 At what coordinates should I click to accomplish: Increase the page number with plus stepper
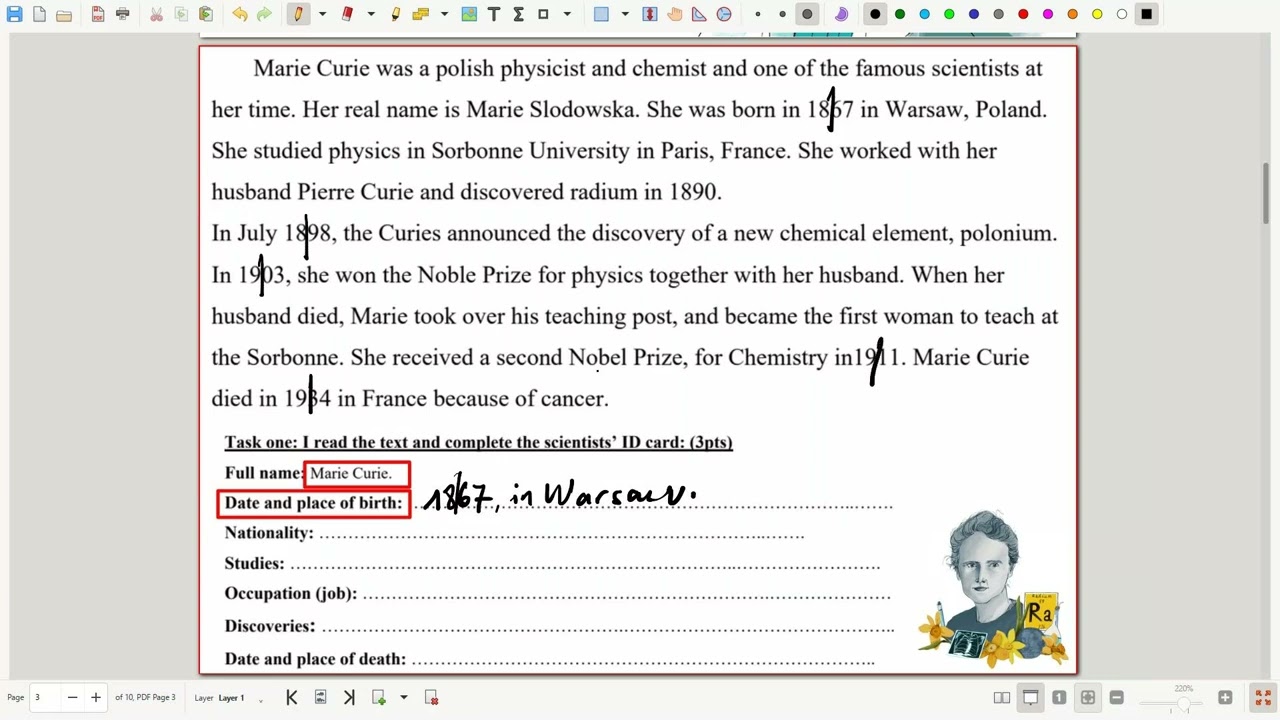point(96,697)
